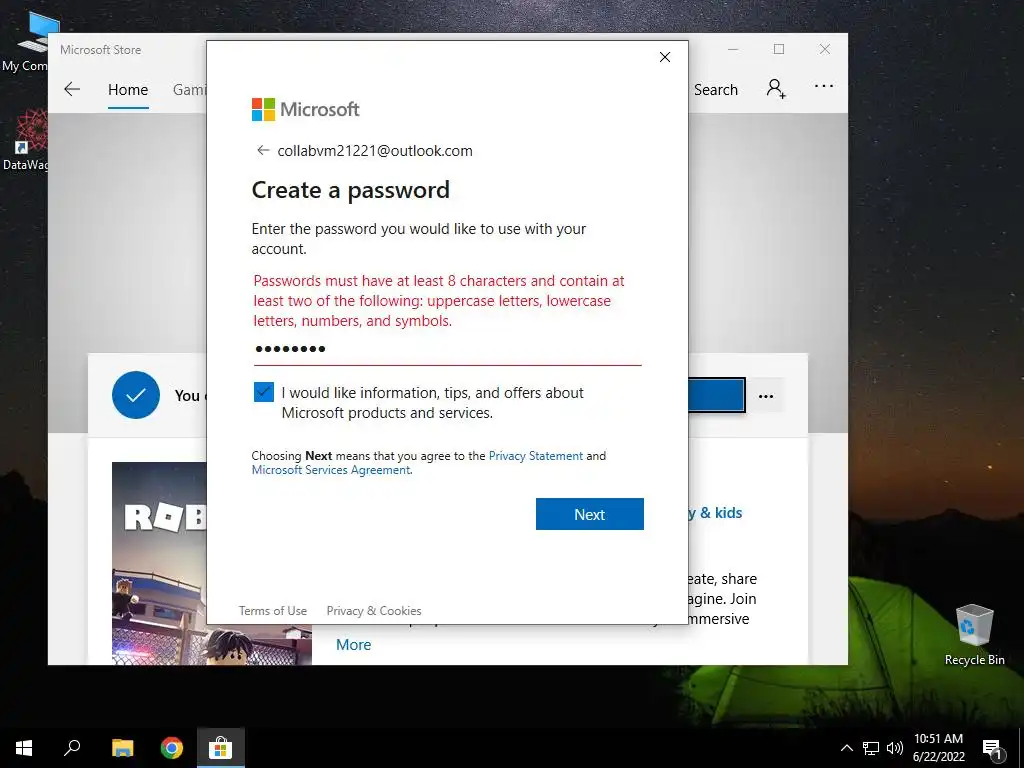Open the Recycle Bin on the desktop
Viewport: 1024px width, 768px height.
[974, 635]
